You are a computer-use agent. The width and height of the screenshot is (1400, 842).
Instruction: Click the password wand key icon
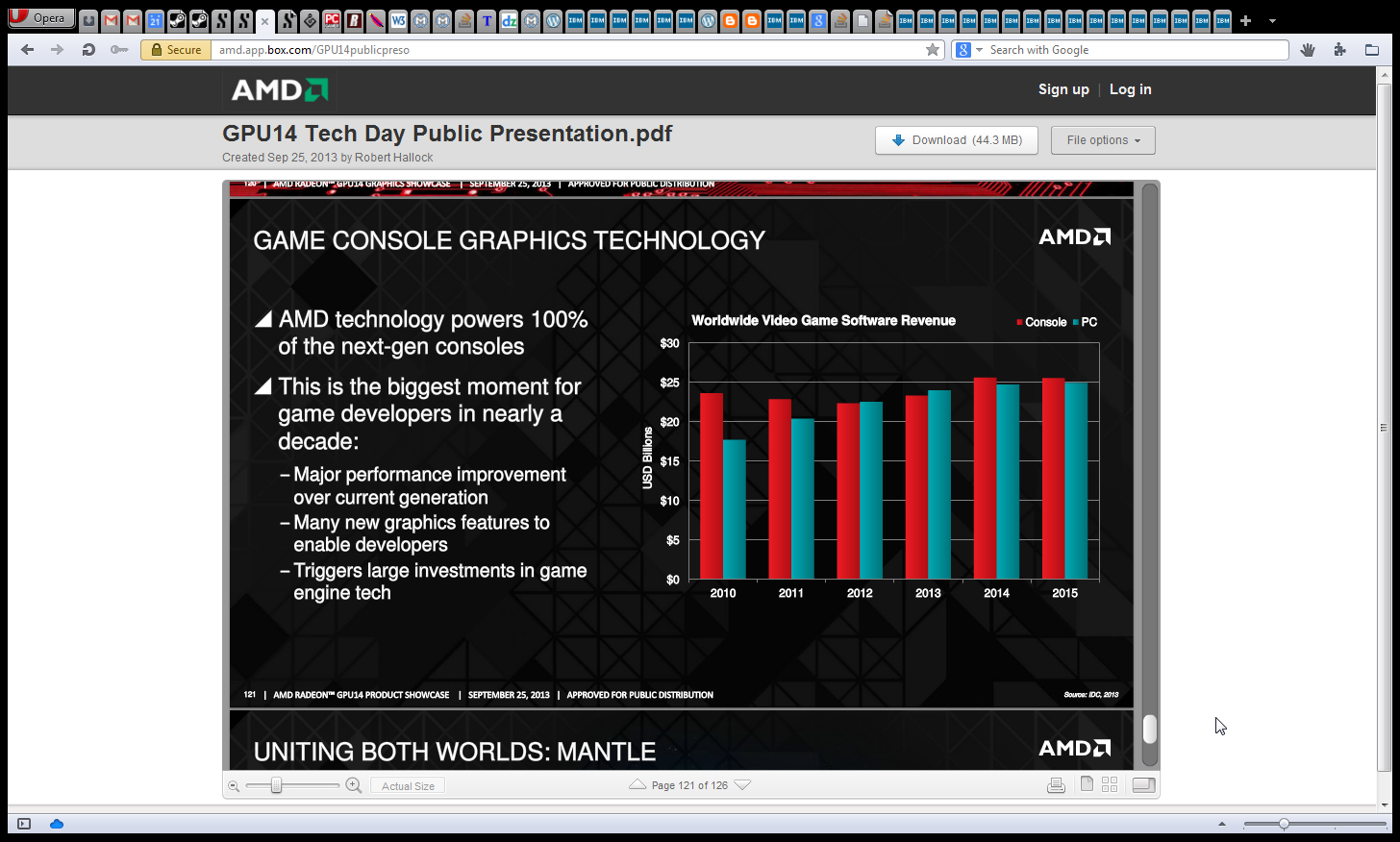point(119,50)
